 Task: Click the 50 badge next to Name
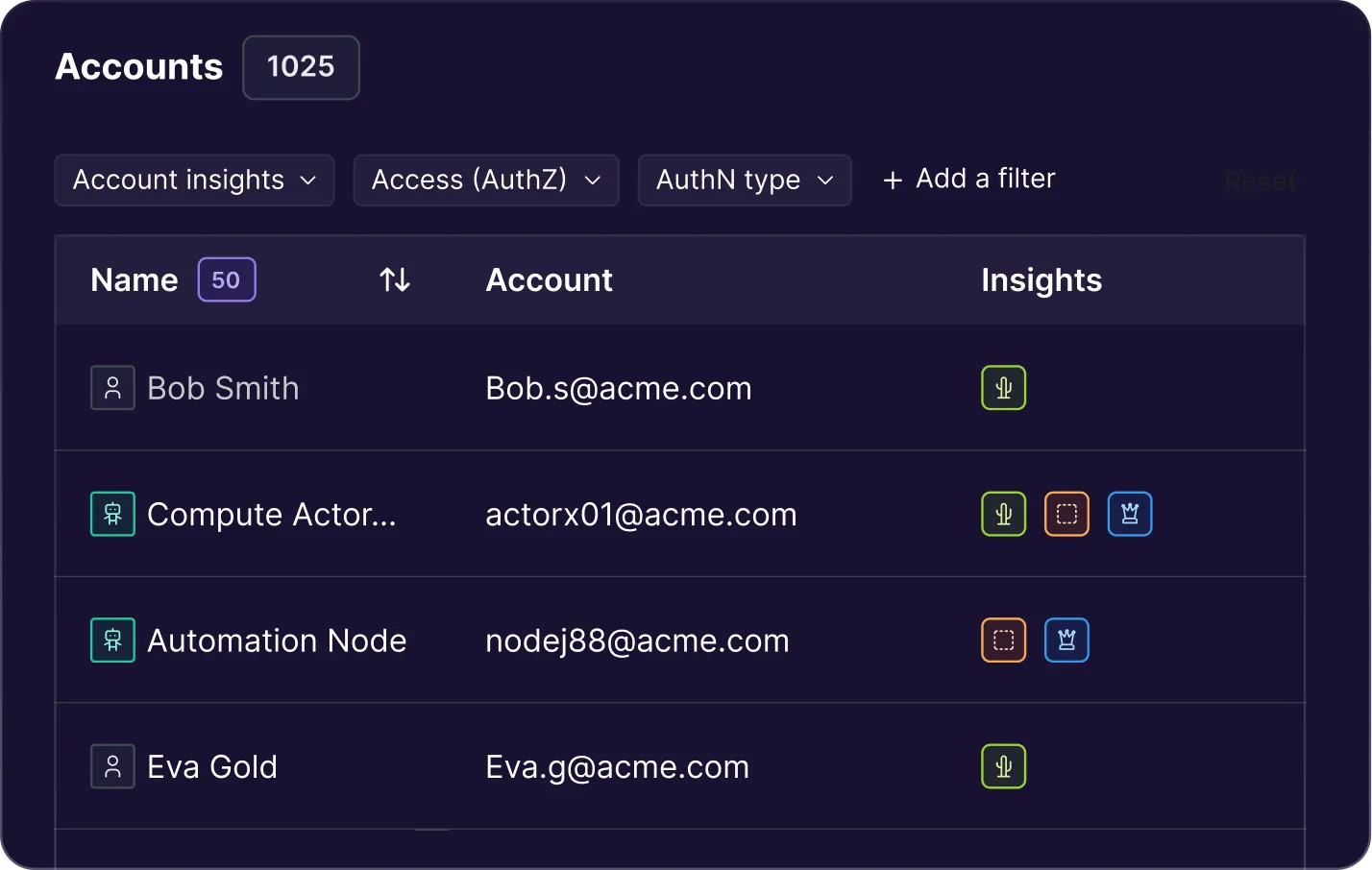pos(227,279)
